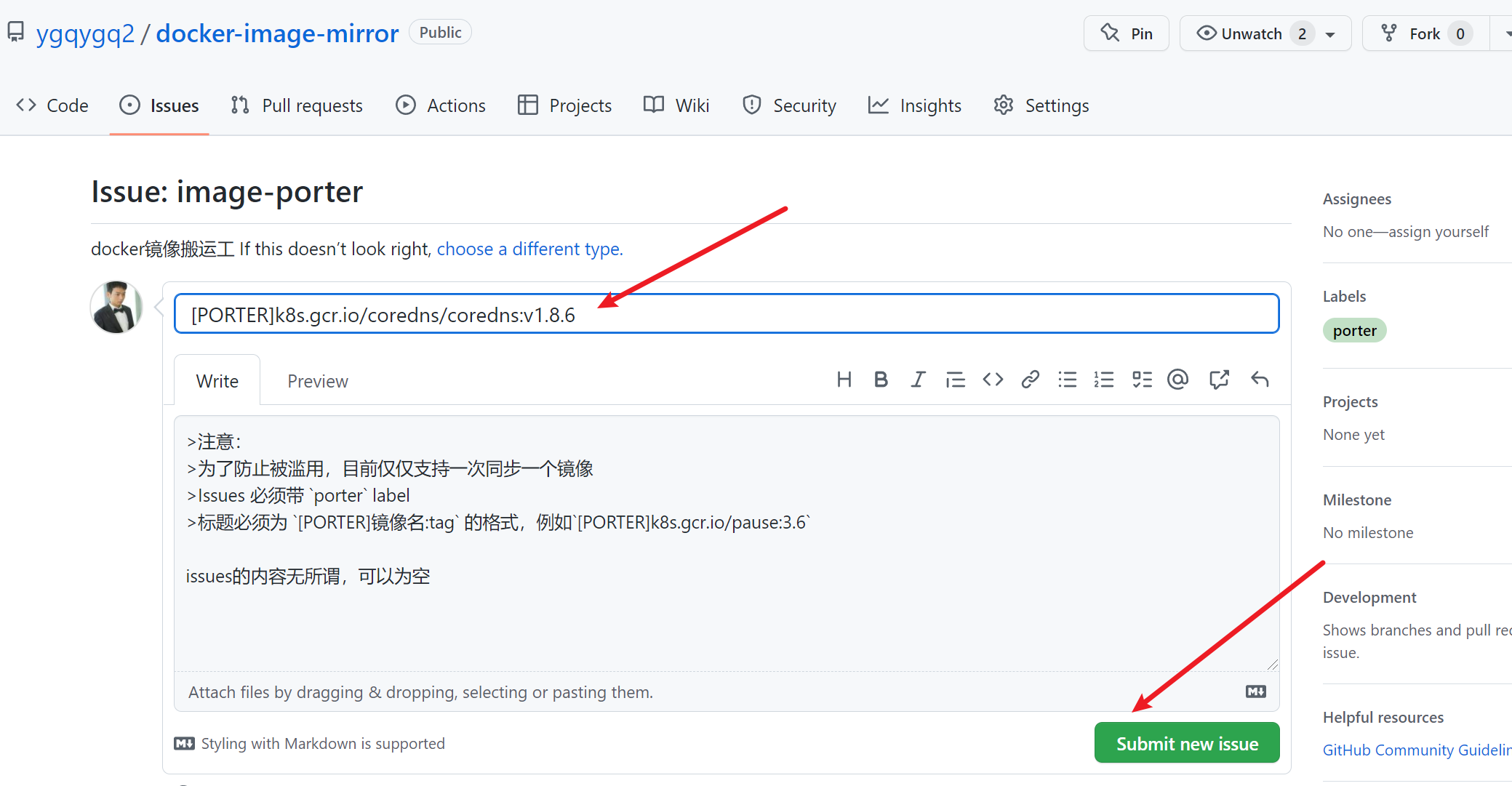Apply bold formatting in the editor
This screenshot has width=1512, height=786.
(881, 380)
